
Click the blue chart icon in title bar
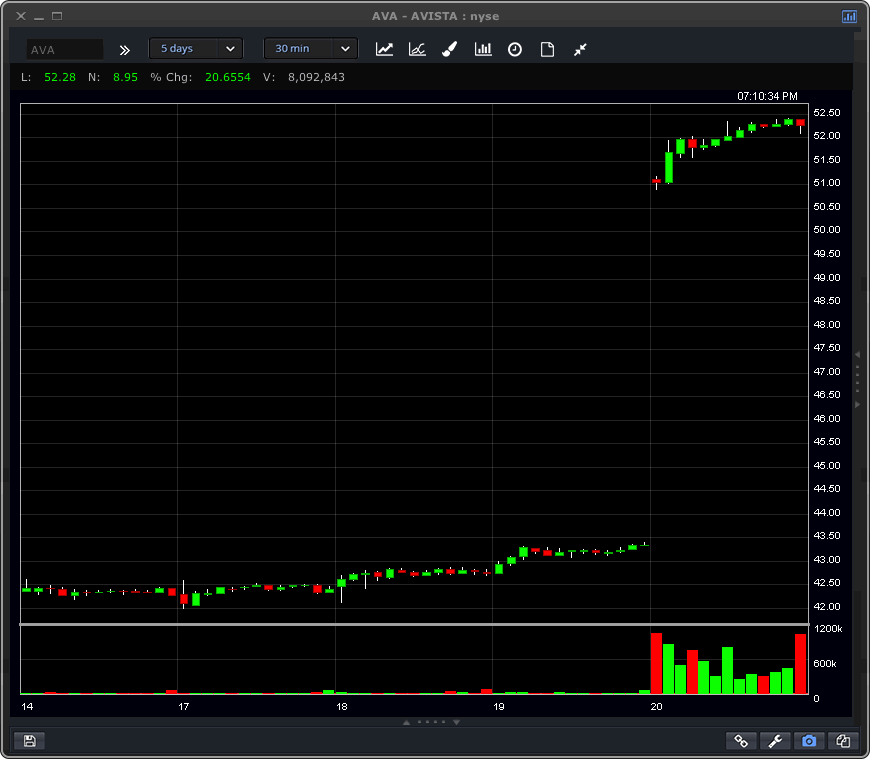click(849, 16)
